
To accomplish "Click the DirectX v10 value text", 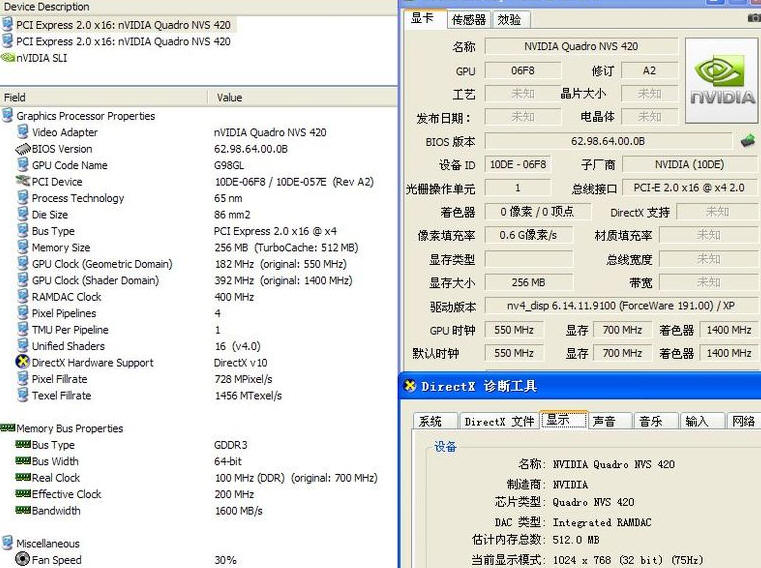I will click(241, 363).
